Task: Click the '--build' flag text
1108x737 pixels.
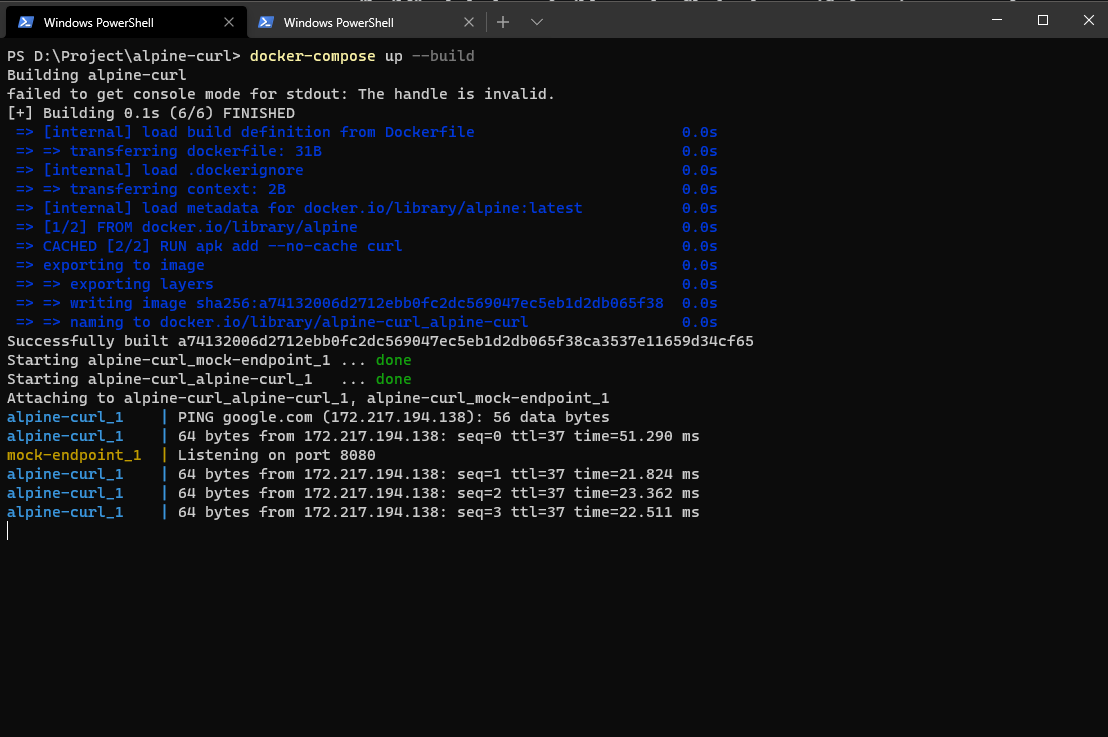Action: (443, 56)
